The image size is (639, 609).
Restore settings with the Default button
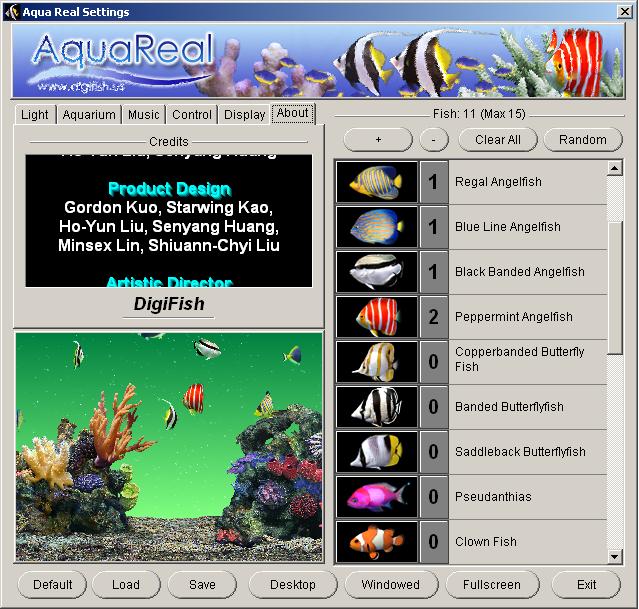coord(52,585)
